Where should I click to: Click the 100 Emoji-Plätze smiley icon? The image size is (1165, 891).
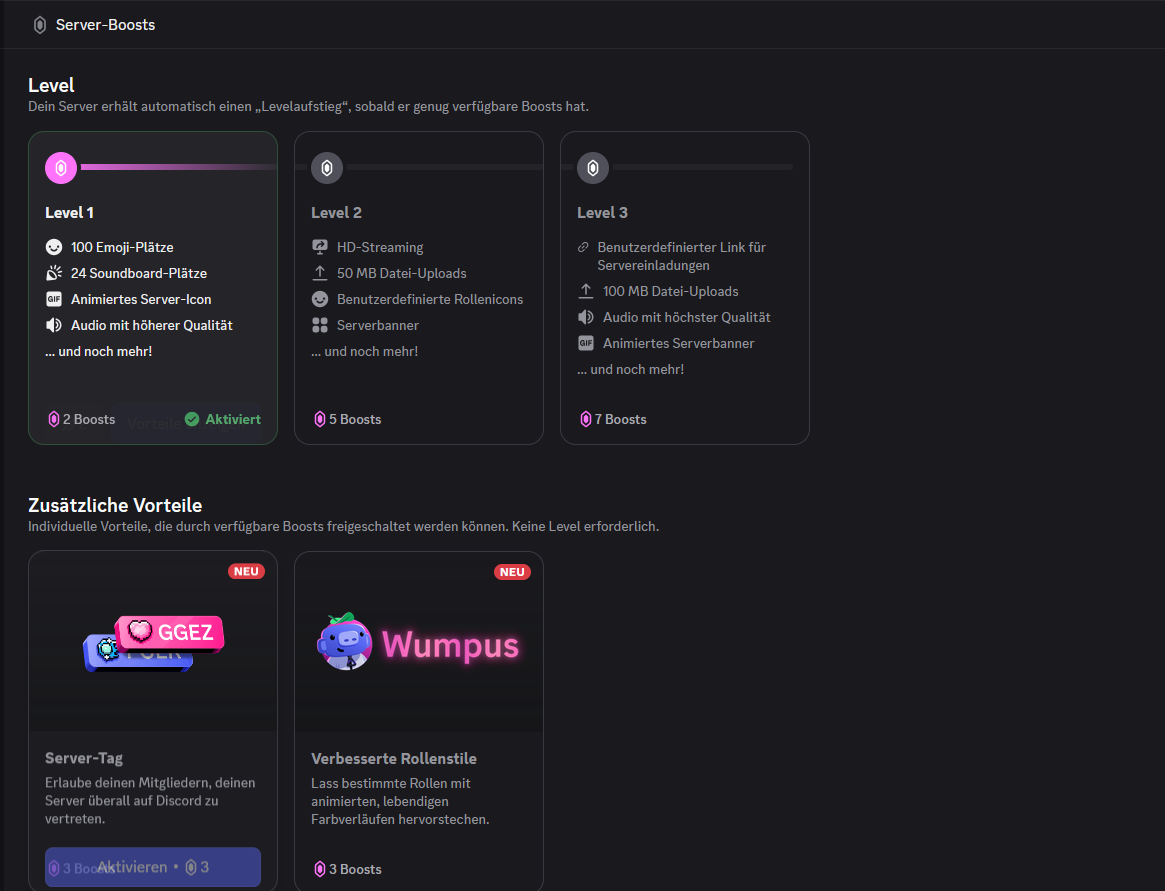point(54,247)
